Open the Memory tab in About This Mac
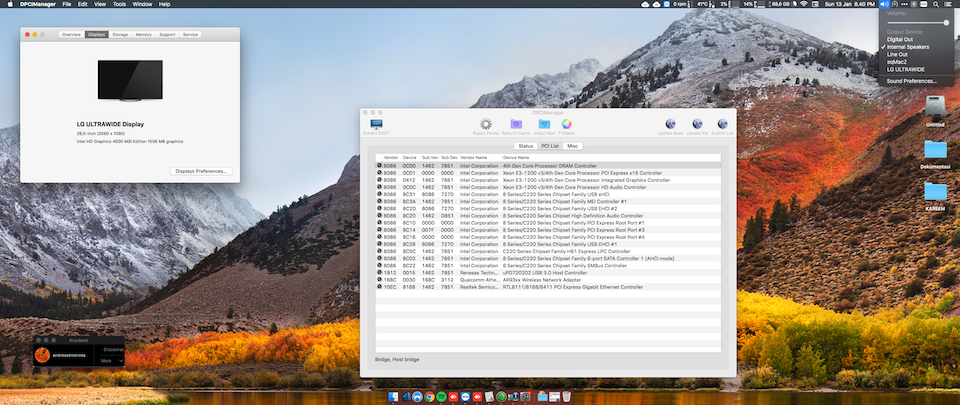Image resolution: width=960 pixels, height=405 pixels. point(143,35)
